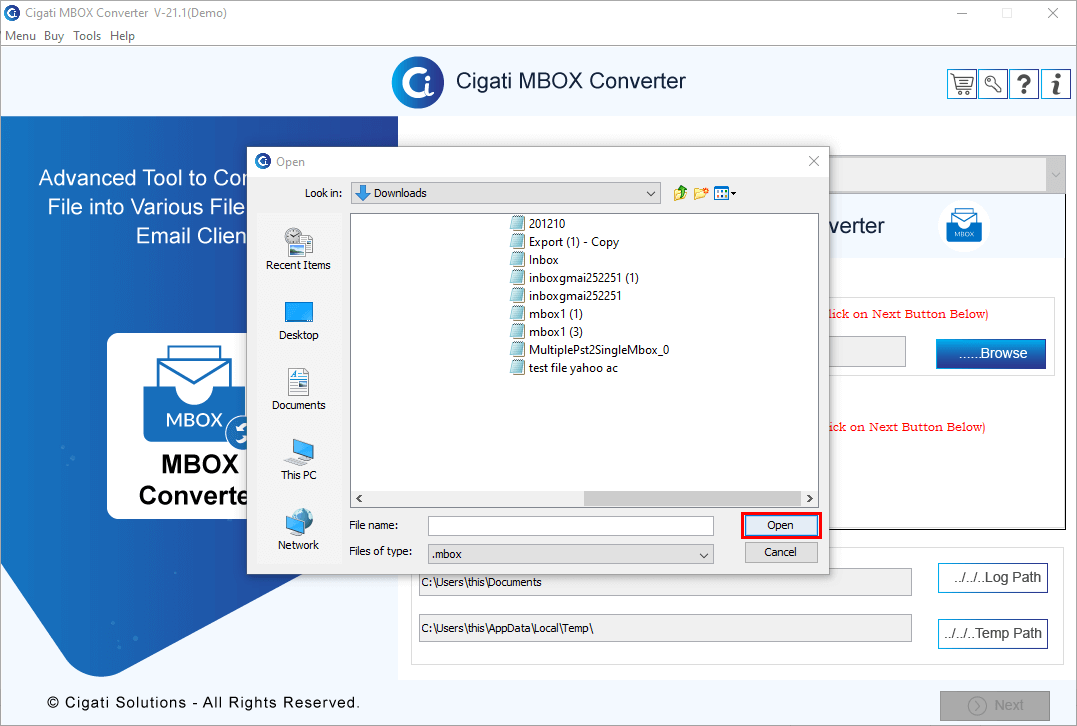Select Documents in the places sidebar
1077x726 pixels.
coord(298,389)
